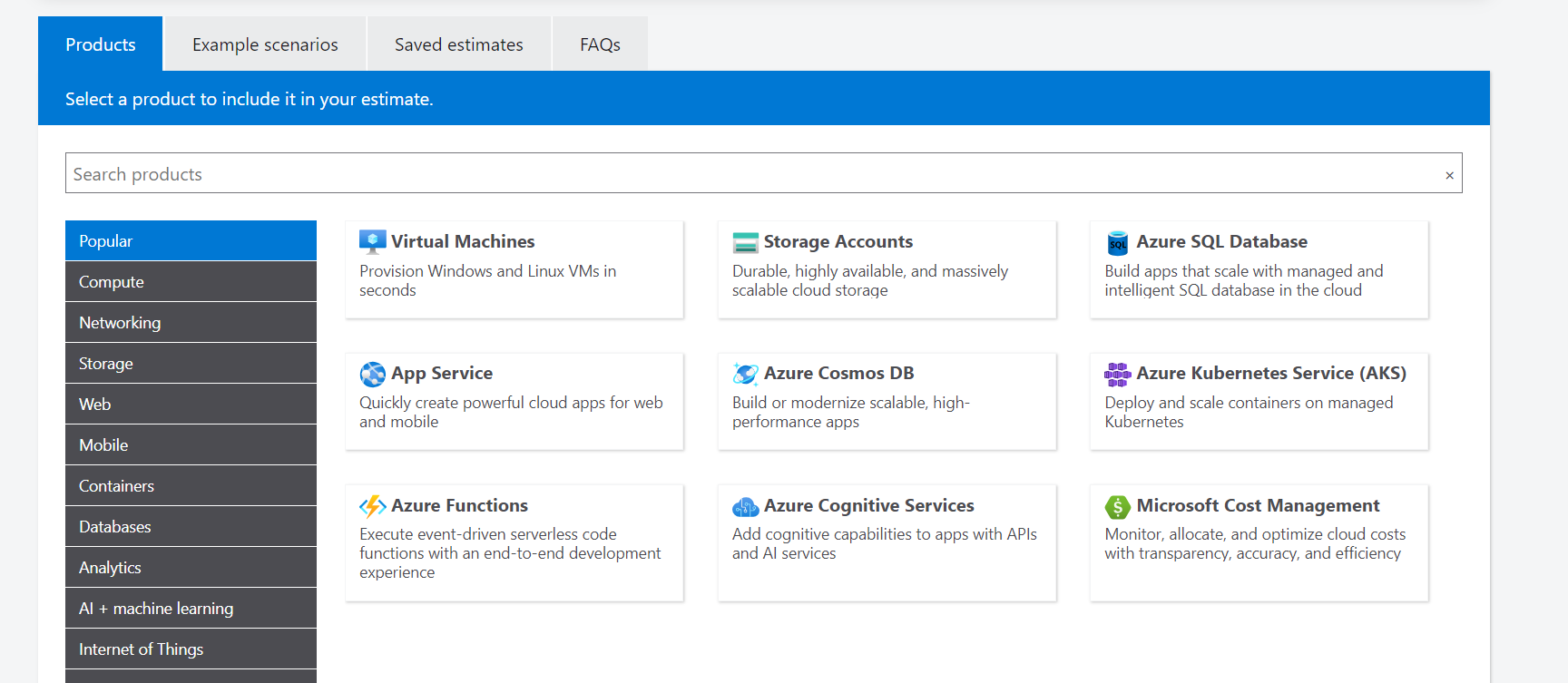The width and height of the screenshot is (1568, 683).
Task: Click 'Provision Windows and Linux VMs in seconds'
Action: pos(487,280)
